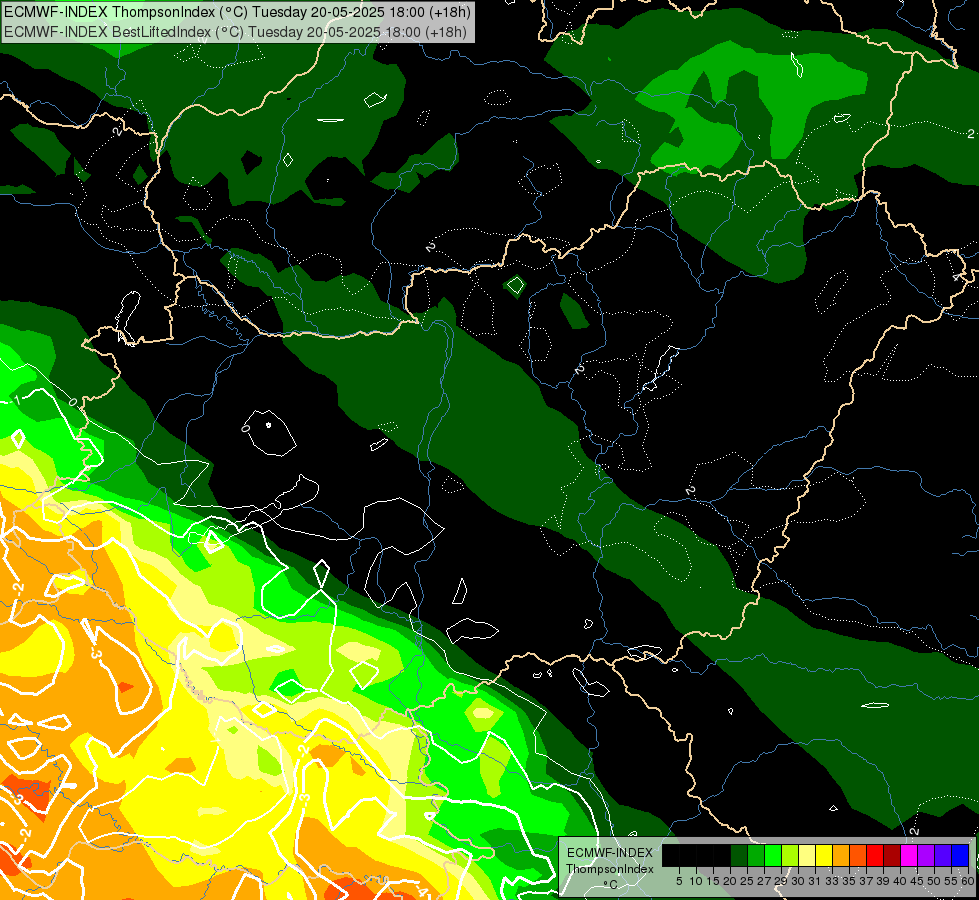Click the legend scale value '55'
The width and height of the screenshot is (979, 900).
951,881
